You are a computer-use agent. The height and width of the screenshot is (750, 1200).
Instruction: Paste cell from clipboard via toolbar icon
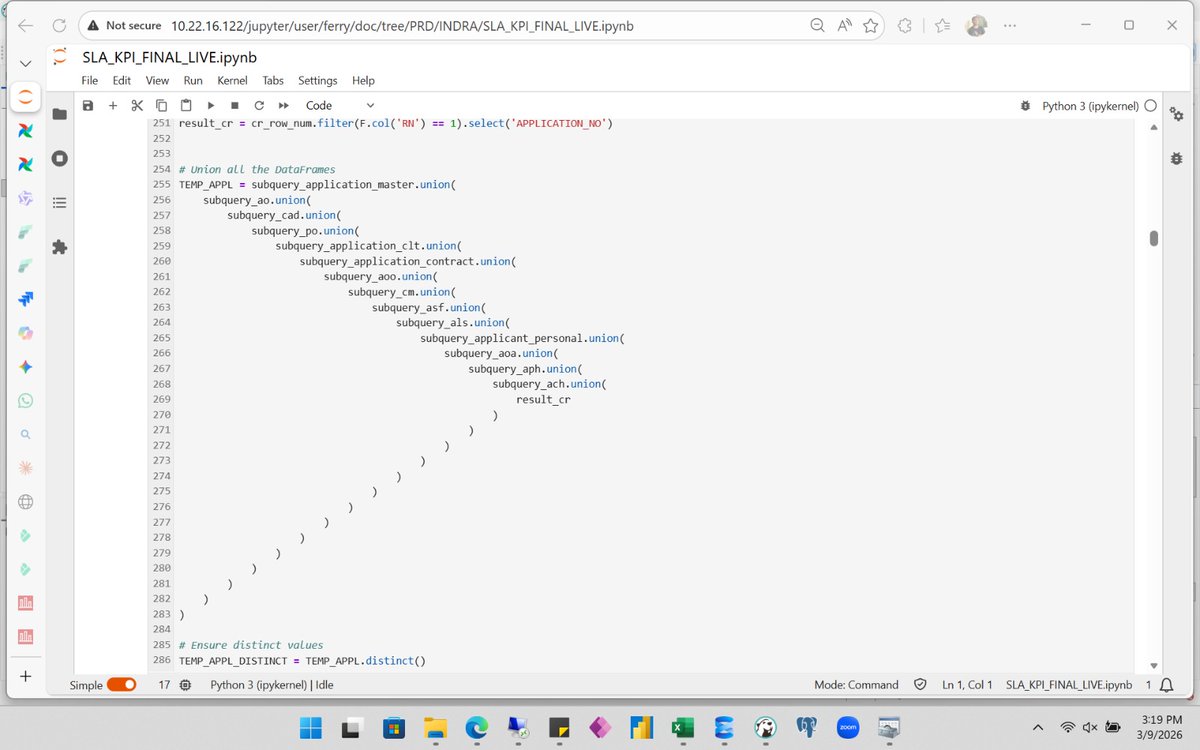pyautogui.click(x=186, y=105)
